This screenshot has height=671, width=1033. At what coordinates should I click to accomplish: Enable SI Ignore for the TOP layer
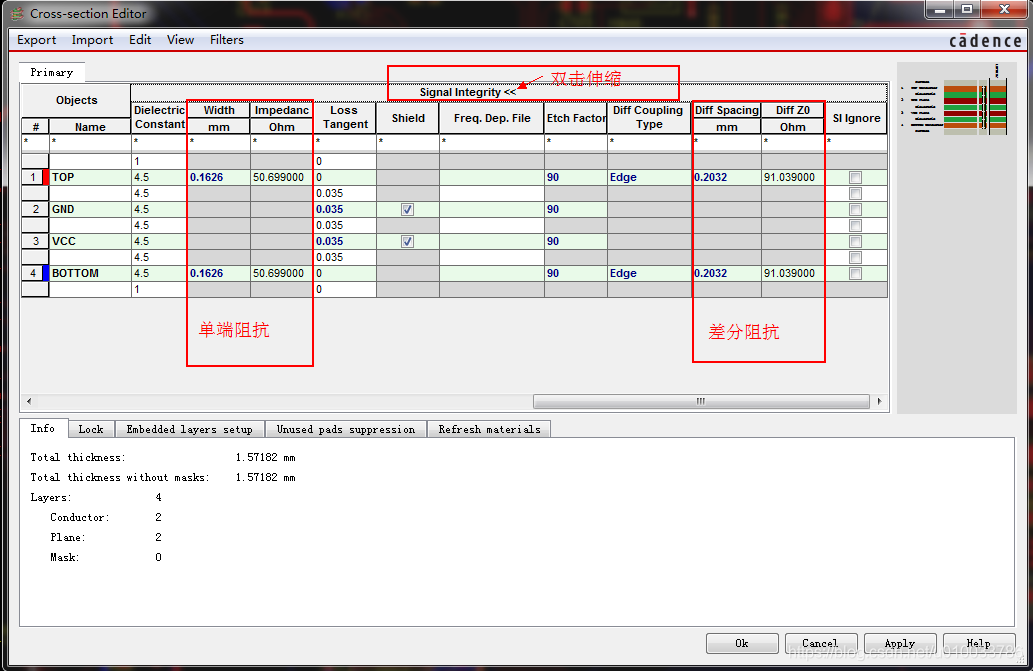click(x=855, y=177)
